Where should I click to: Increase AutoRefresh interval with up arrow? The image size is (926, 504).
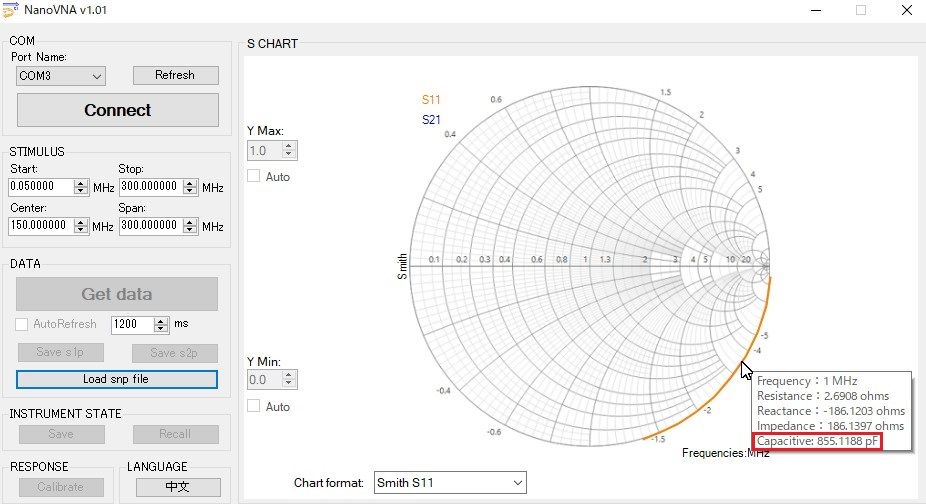tap(161, 321)
